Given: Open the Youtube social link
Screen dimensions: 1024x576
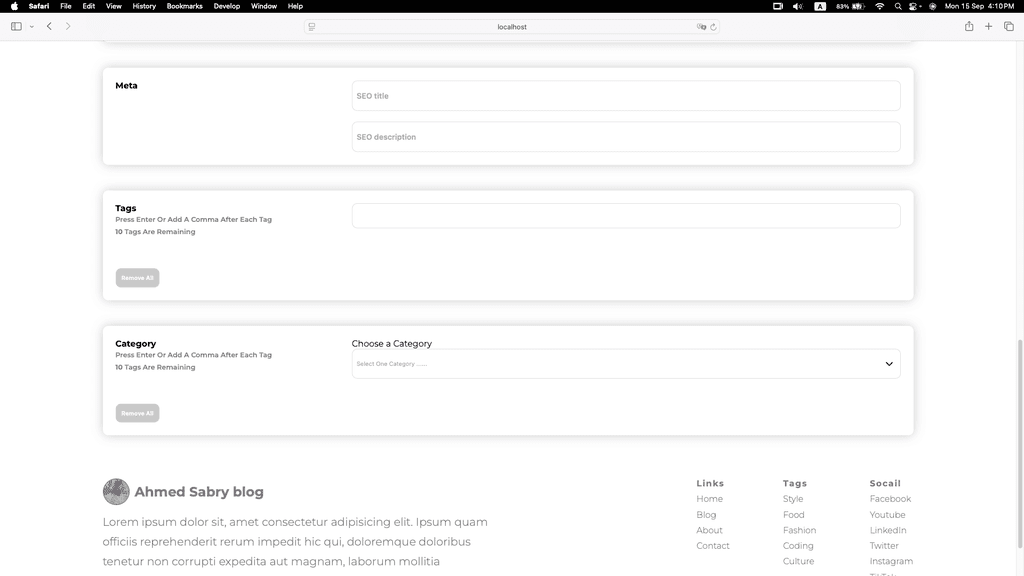Looking at the screenshot, I should click(x=888, y=515).
